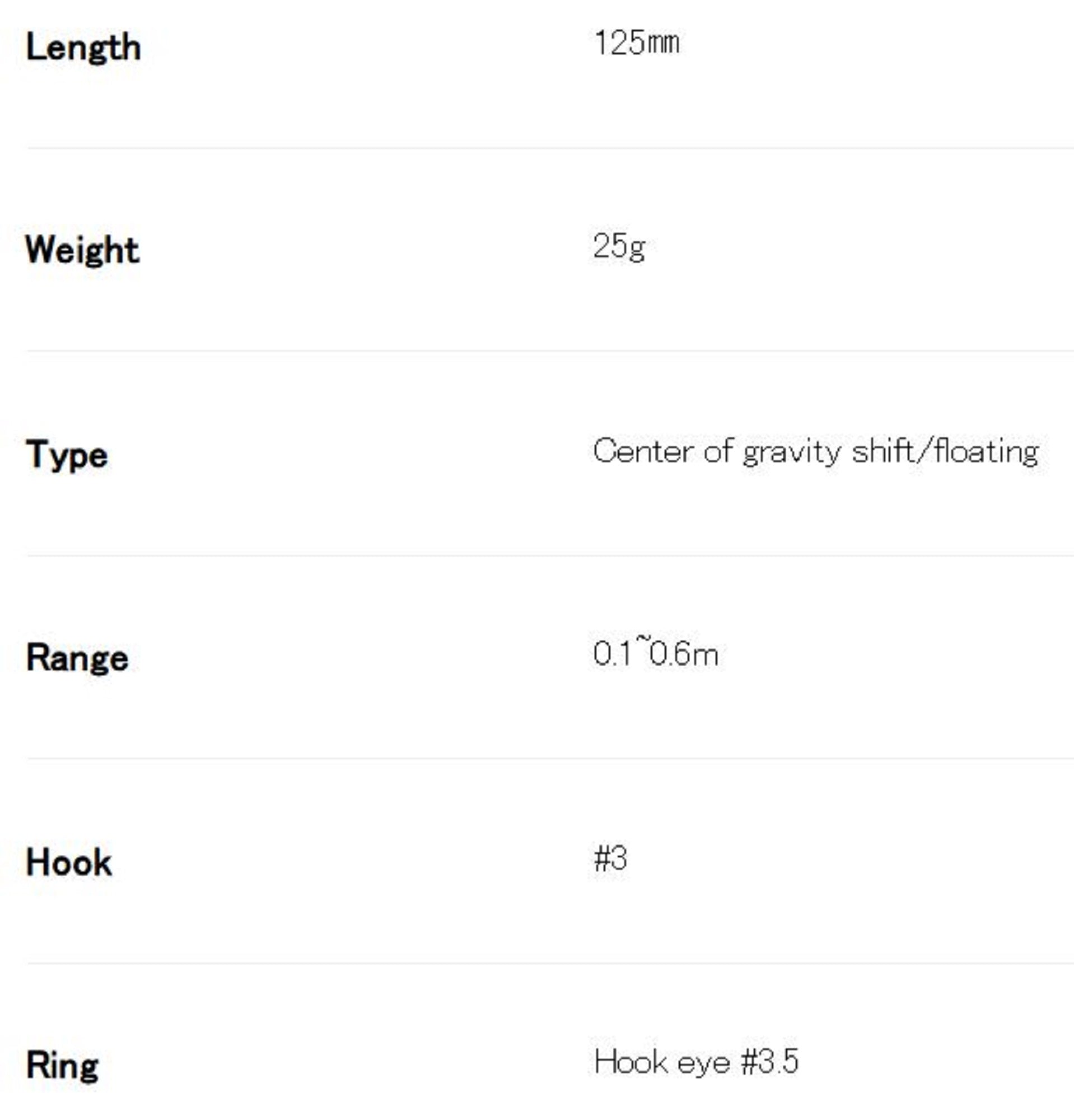Click divider line between Hook and Ring
Image resolution: width=1074 pixels, height=1120 pixels.
point(548,963)
